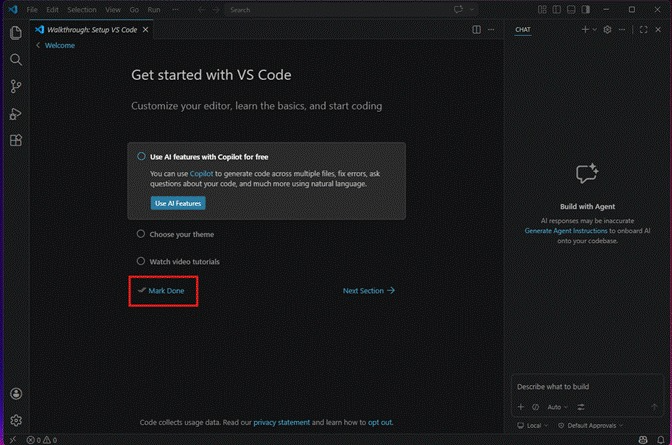Split the editor to the right
Image resolution: width=672 pixels, height=445 pixels.
476,30
